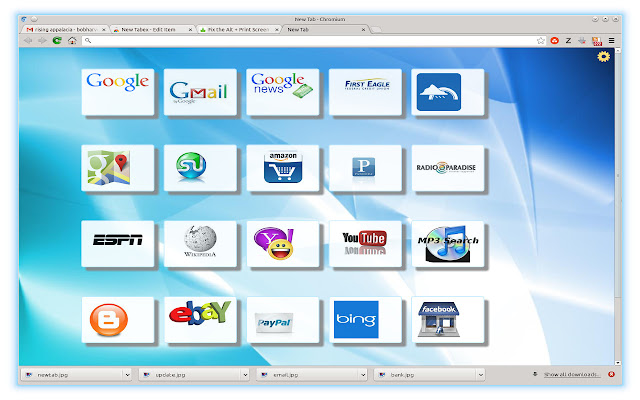Click the red extension icon in toolbar
Viewport: 640px width, 400px height.
pyautogui.click(x=554, y=40)
